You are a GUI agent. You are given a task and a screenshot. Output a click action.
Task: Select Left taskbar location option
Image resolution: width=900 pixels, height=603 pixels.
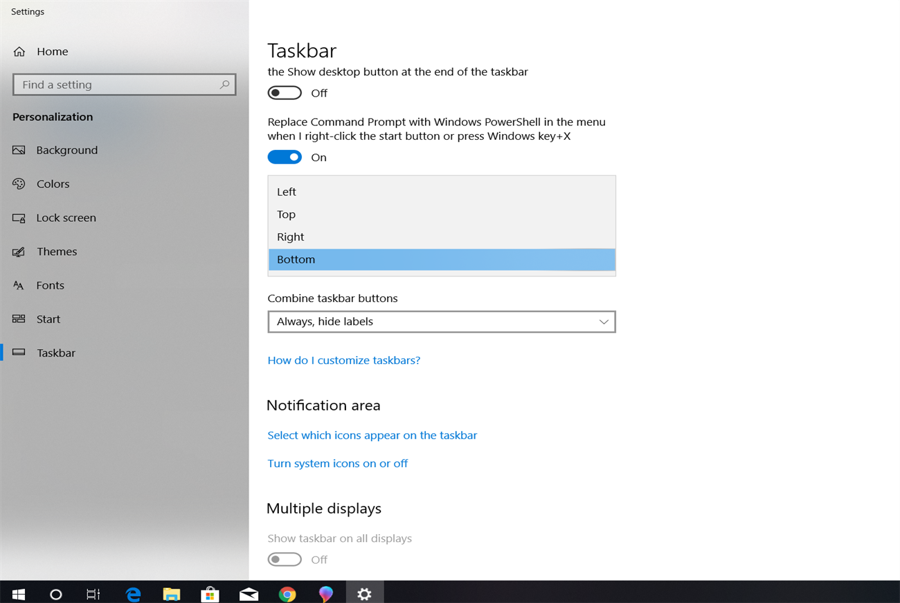click(x=441, y=192)
